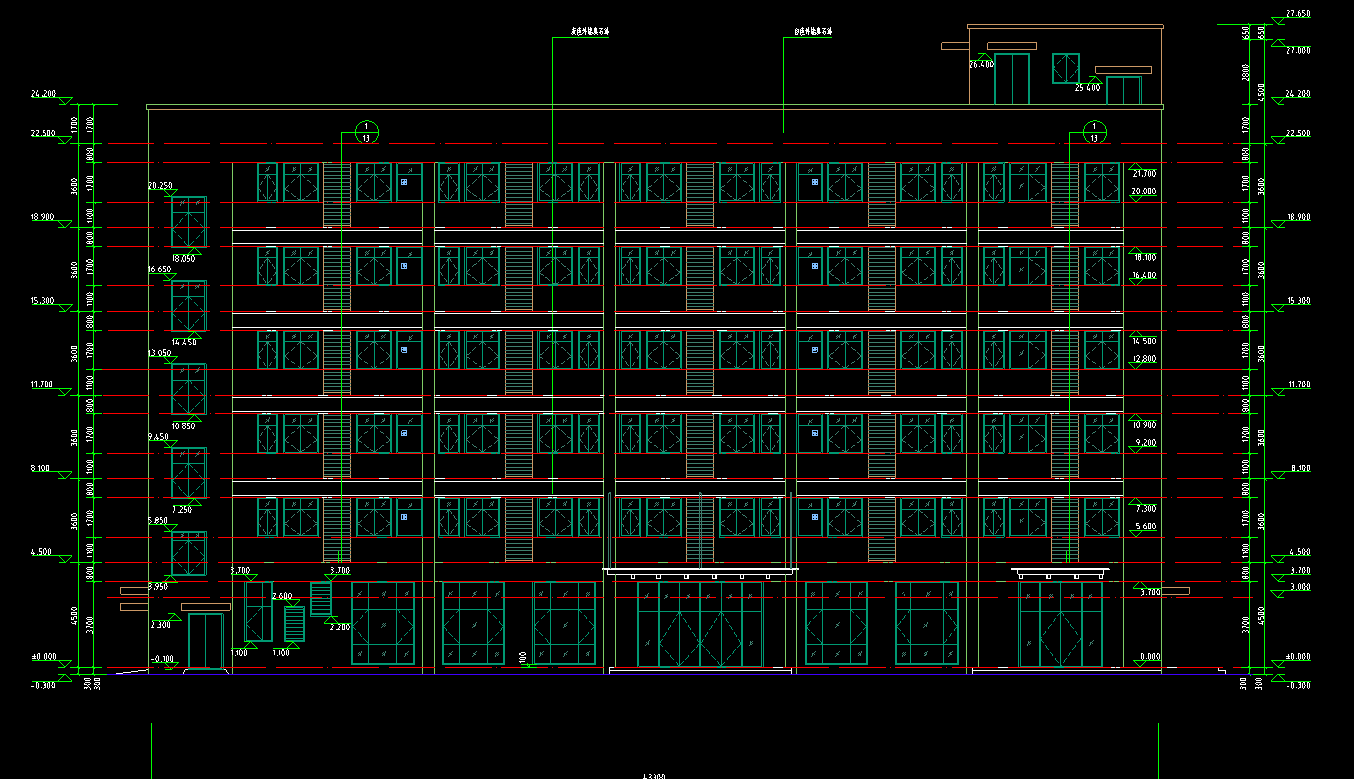Select the small left-side entrance door
Viewport: 1354px width, 779px height.
coord(205,641)
